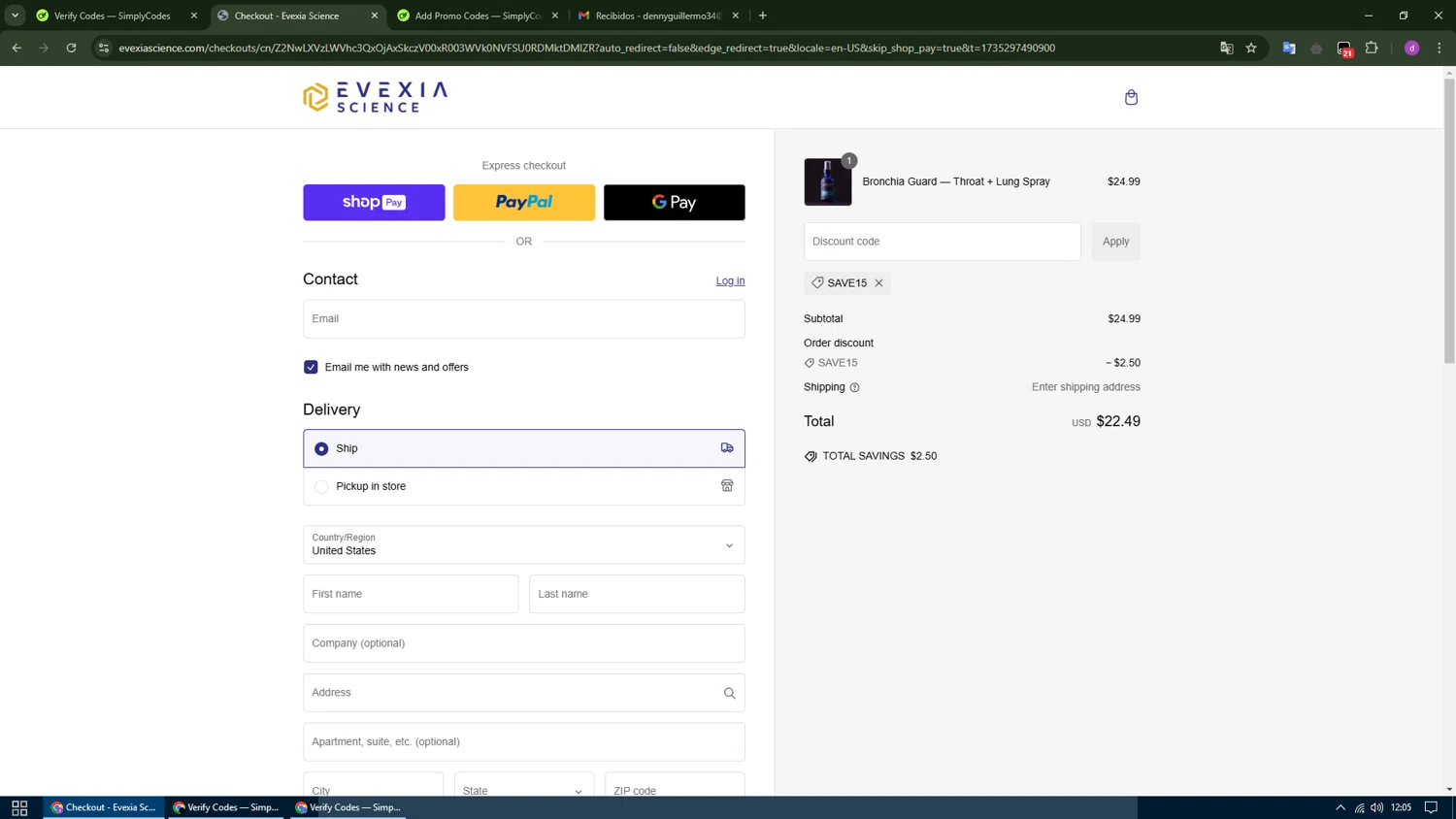
Task: Pay with Google Pay button
Action: click(x=675, y=203)
